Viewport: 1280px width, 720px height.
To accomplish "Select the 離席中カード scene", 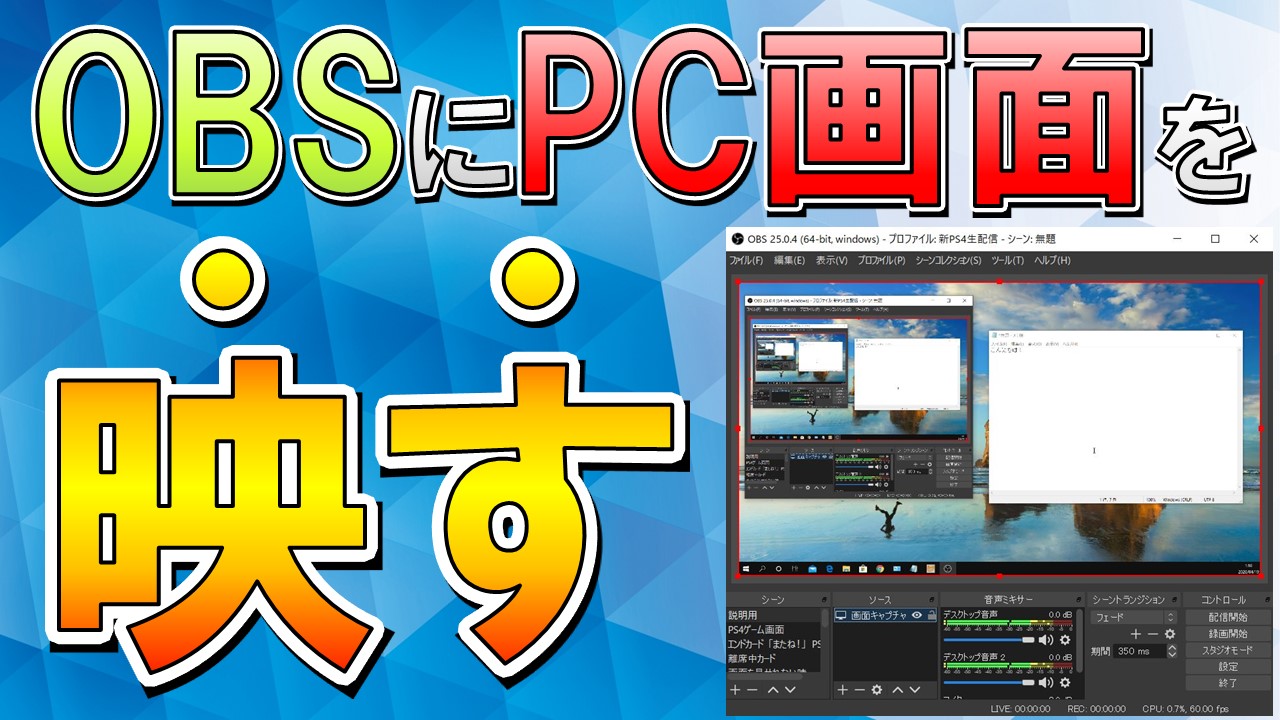I will [x=774, y=658].
